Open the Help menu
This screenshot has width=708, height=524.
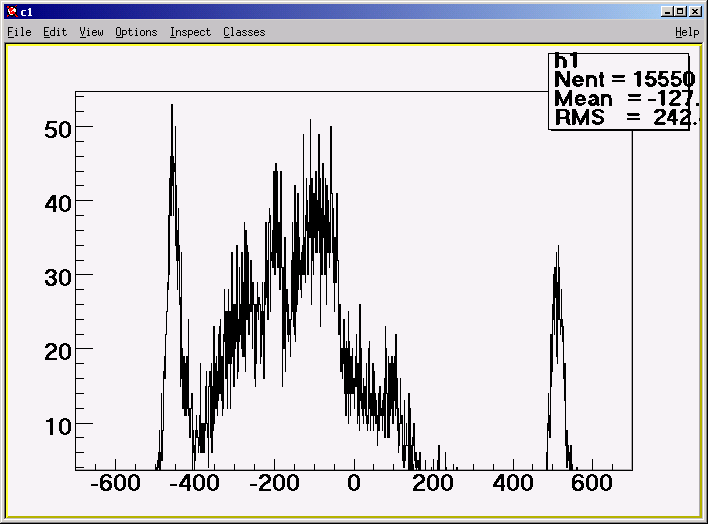pos(687,32)
